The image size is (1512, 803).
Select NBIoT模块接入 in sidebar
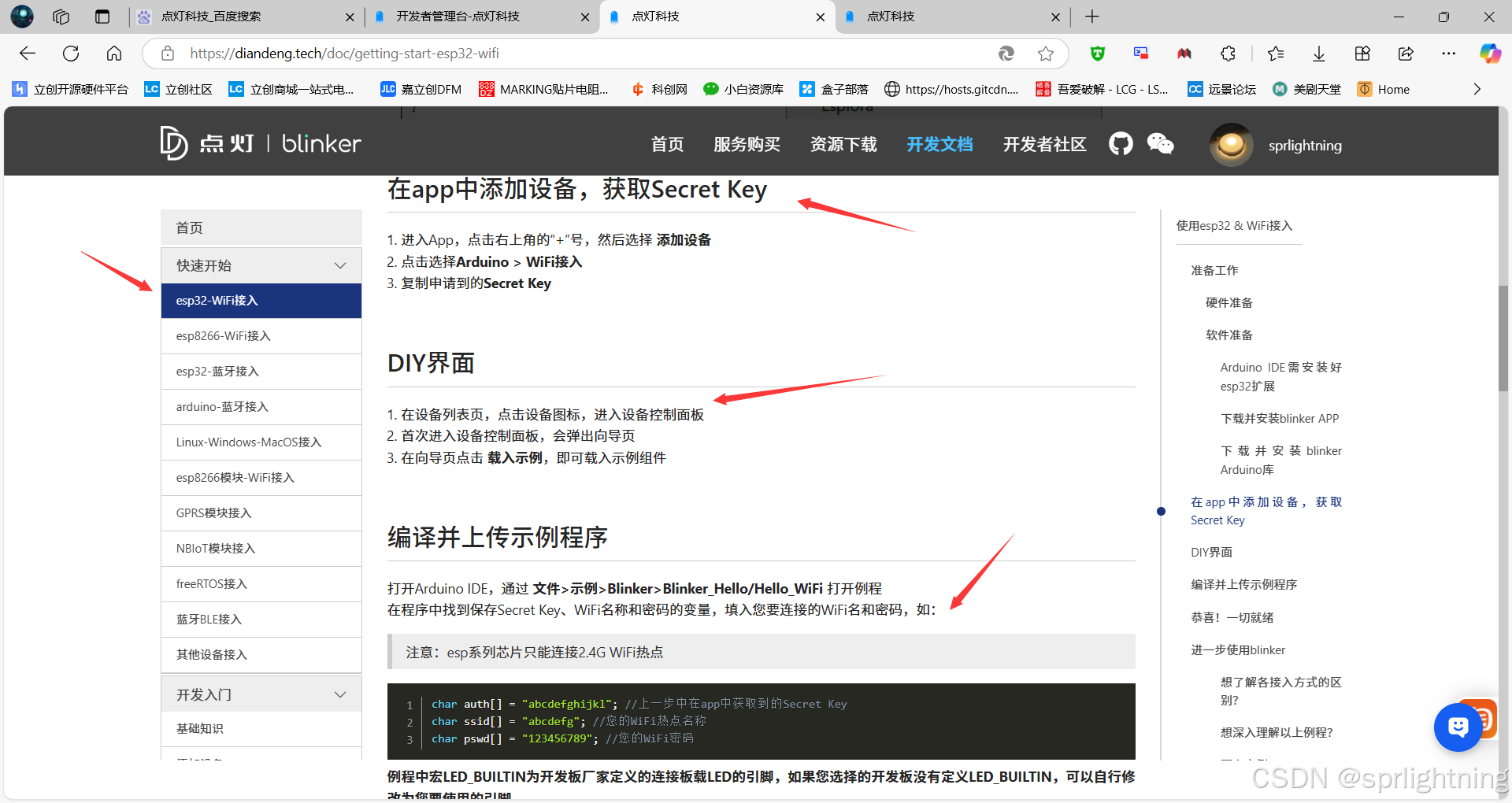pos(261,549)
